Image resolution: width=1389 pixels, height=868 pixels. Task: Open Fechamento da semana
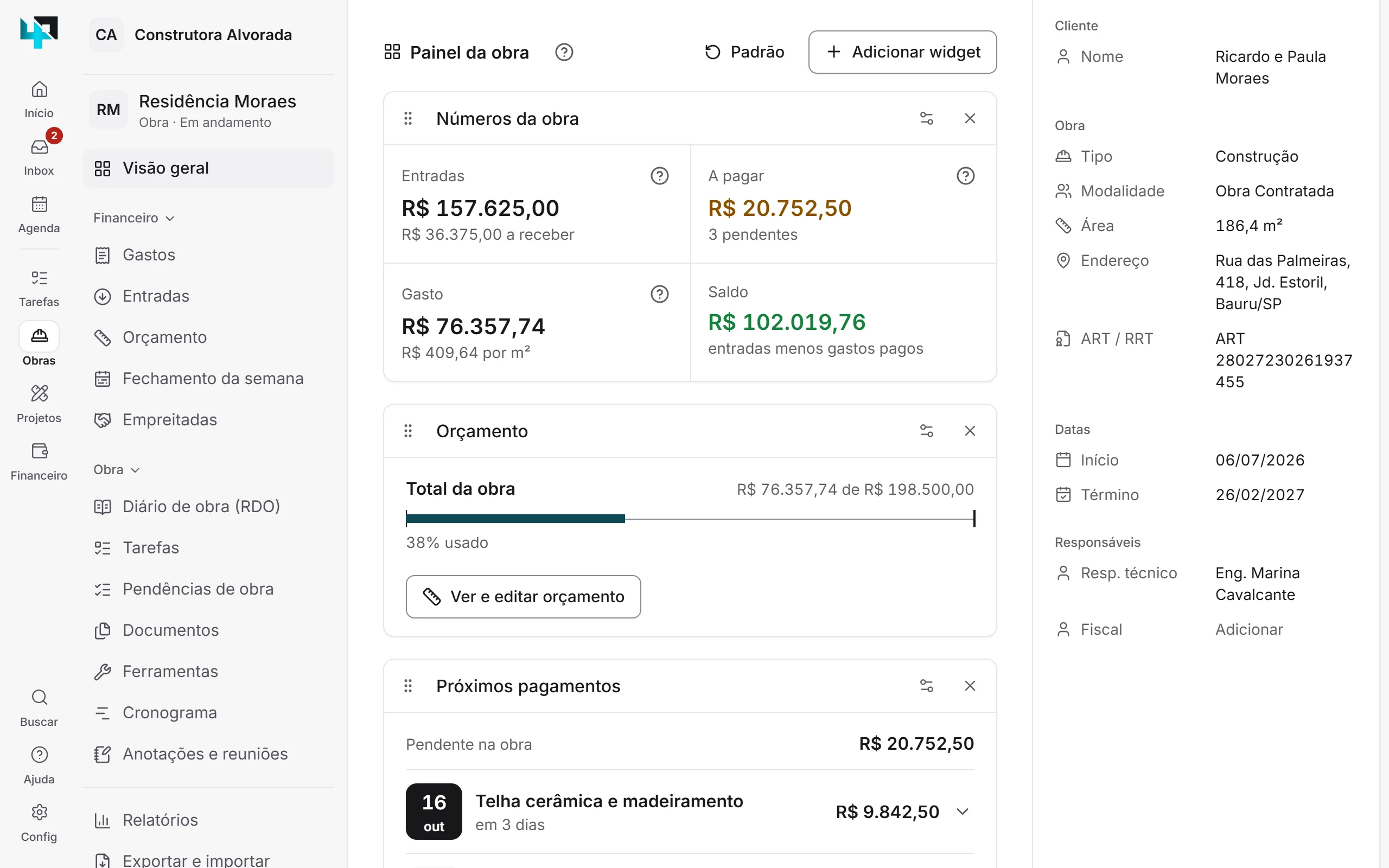[x=208, y=379]
